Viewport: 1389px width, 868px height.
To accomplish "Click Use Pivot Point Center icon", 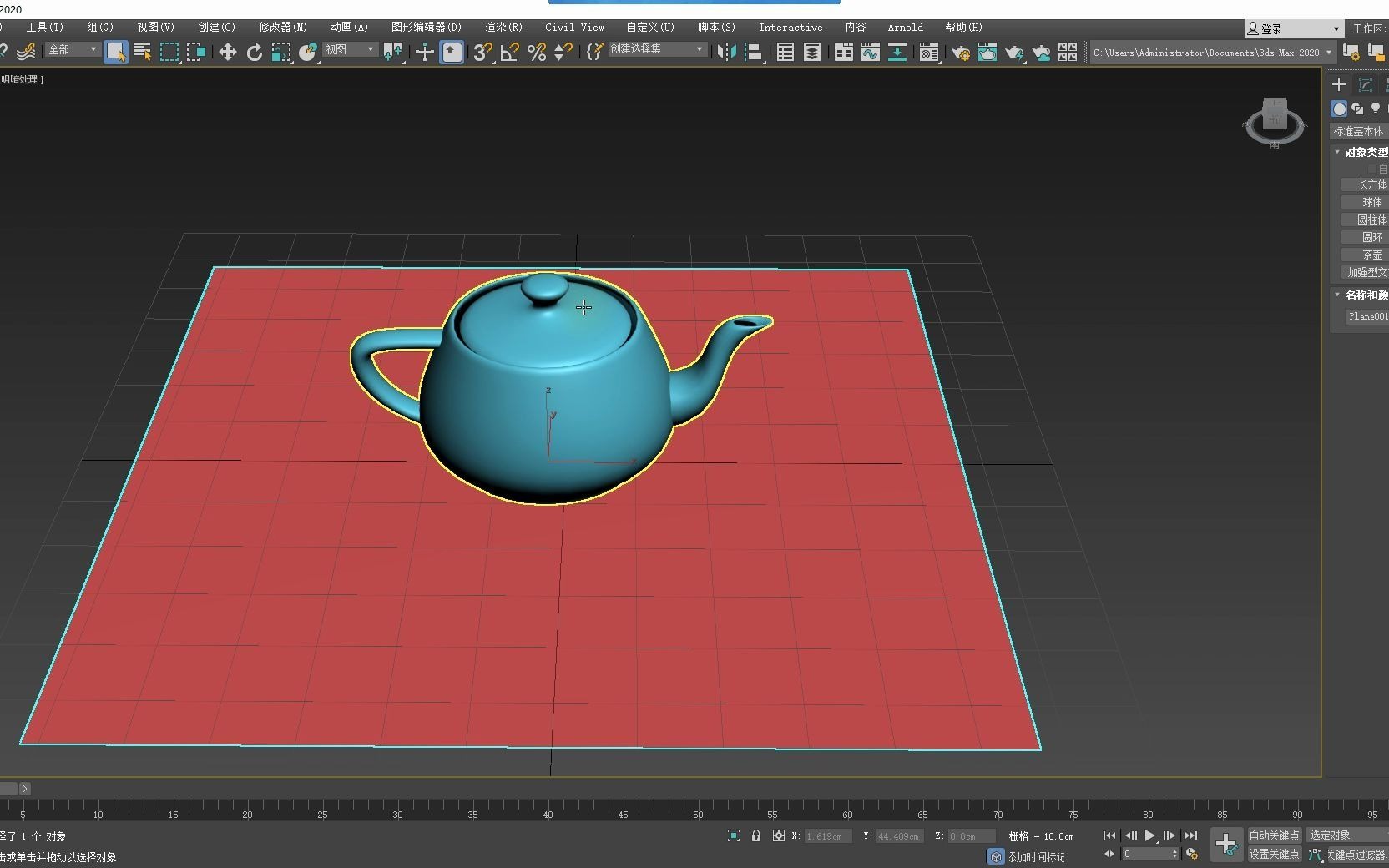I will click(x=393, y=52).
